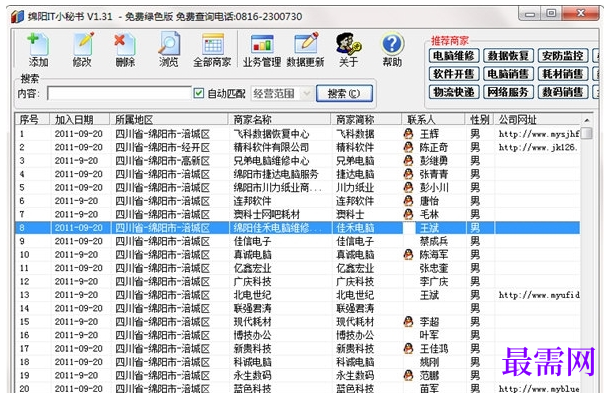This screenshot has width=614, height=393.
Task: Click the 搜索(C) button
Action: [x=344, y=94]
